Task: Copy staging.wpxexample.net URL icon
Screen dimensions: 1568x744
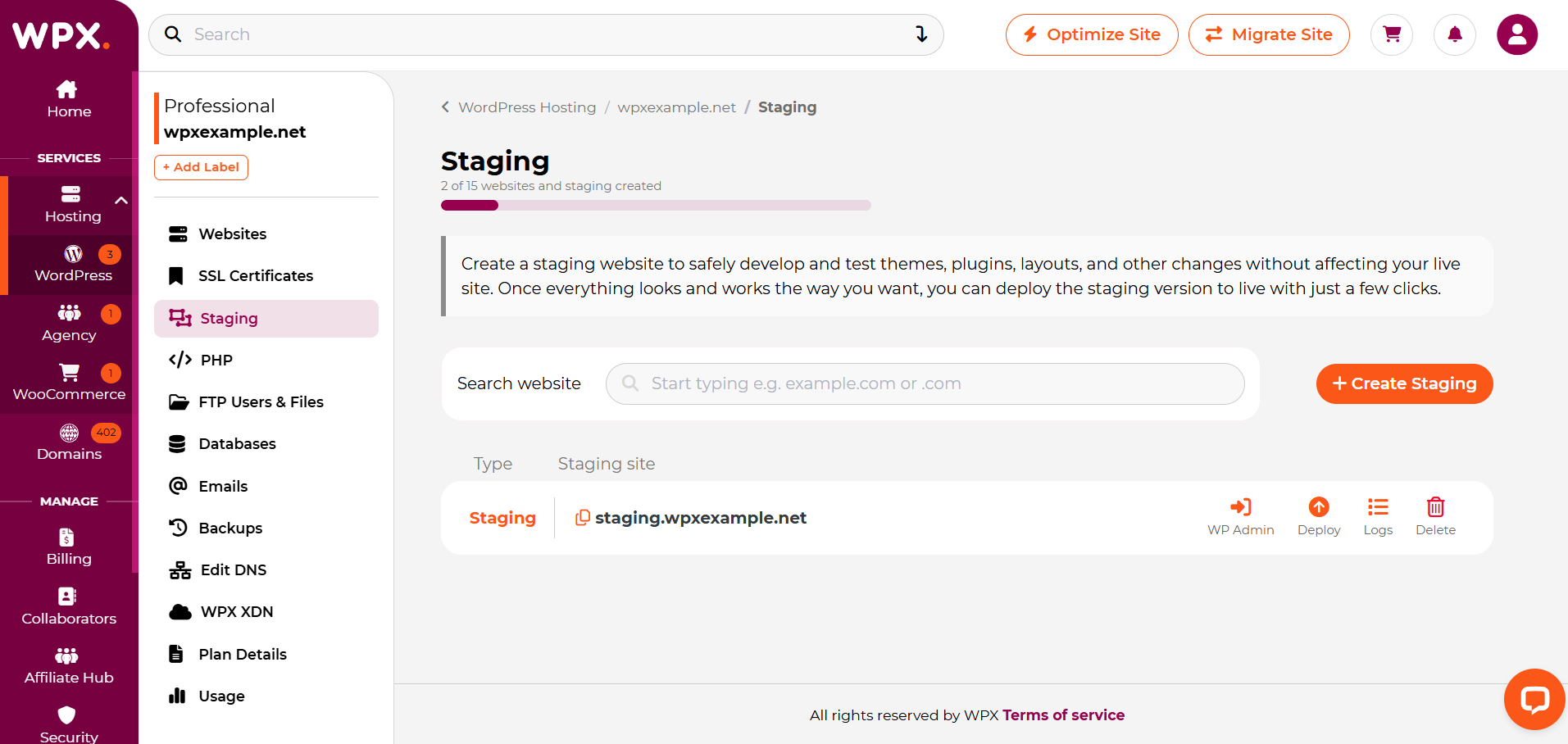Action: (582, 518)
